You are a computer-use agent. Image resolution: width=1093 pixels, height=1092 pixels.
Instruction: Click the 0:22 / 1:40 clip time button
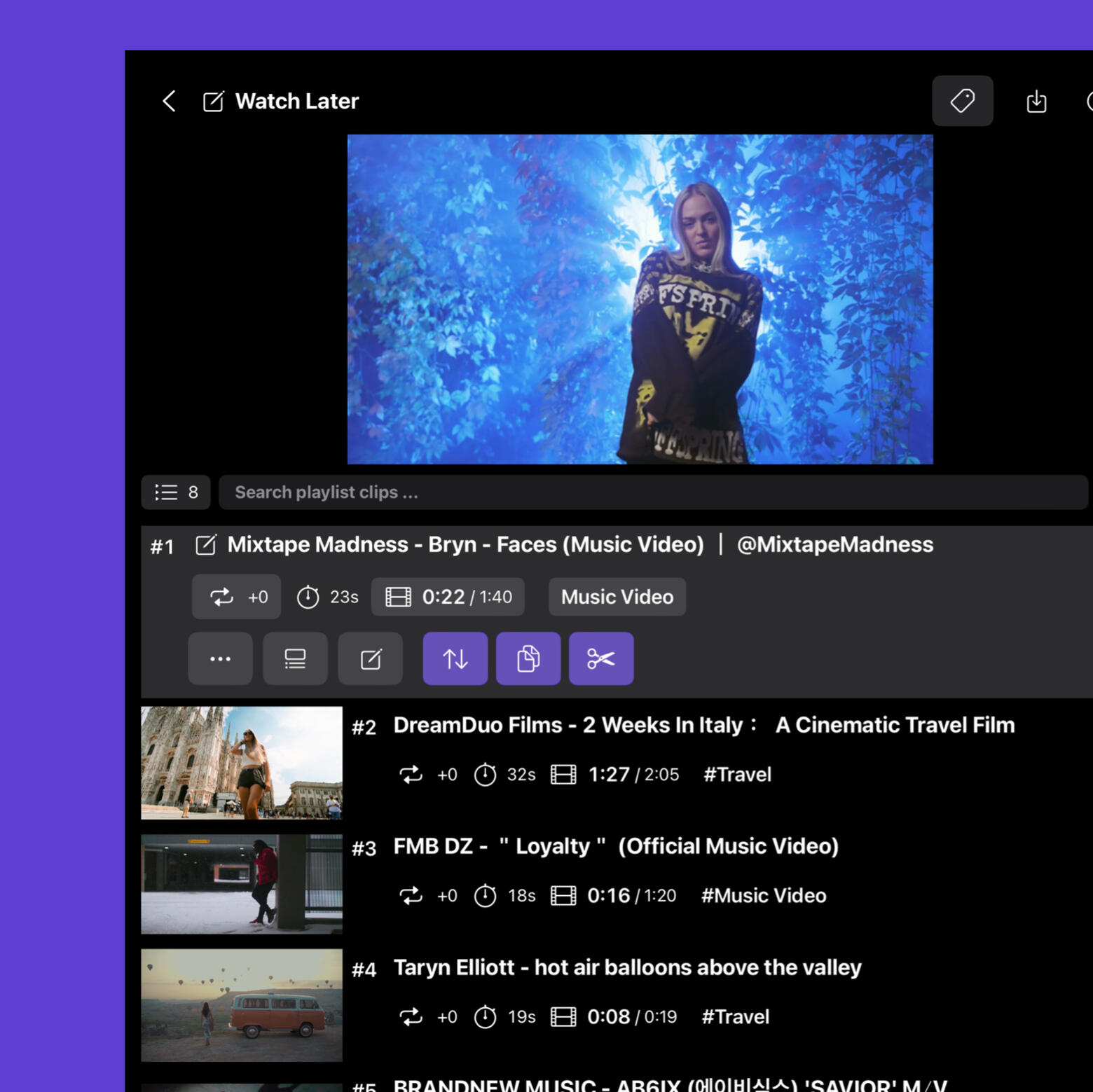(448, 597)
